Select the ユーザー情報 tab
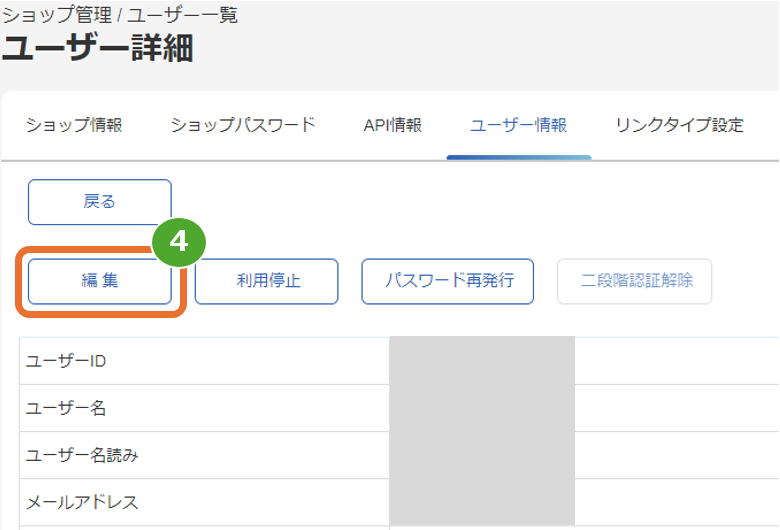 (x=518, y=125)
